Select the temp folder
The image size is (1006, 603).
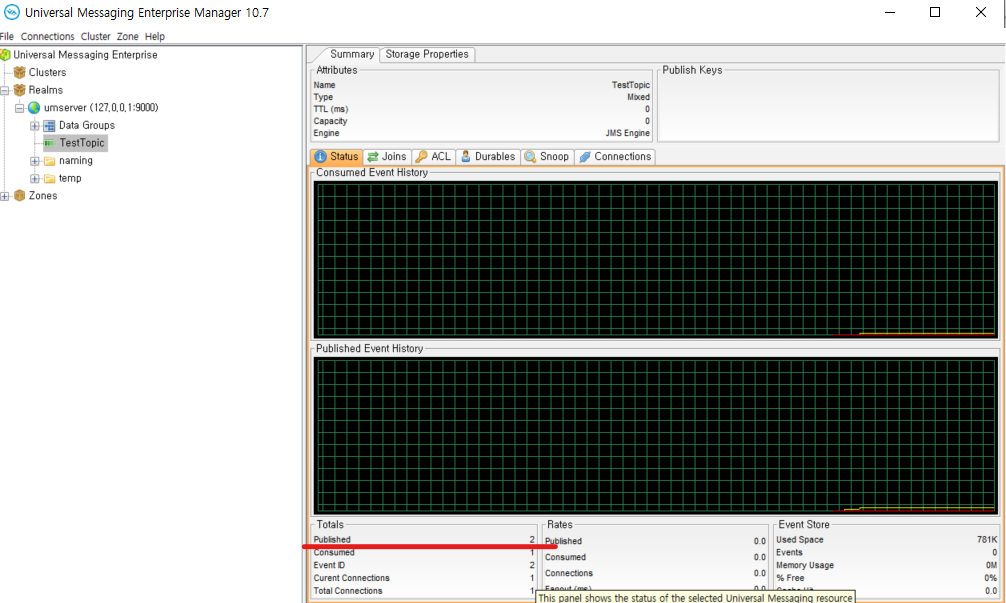coord(69,178)
